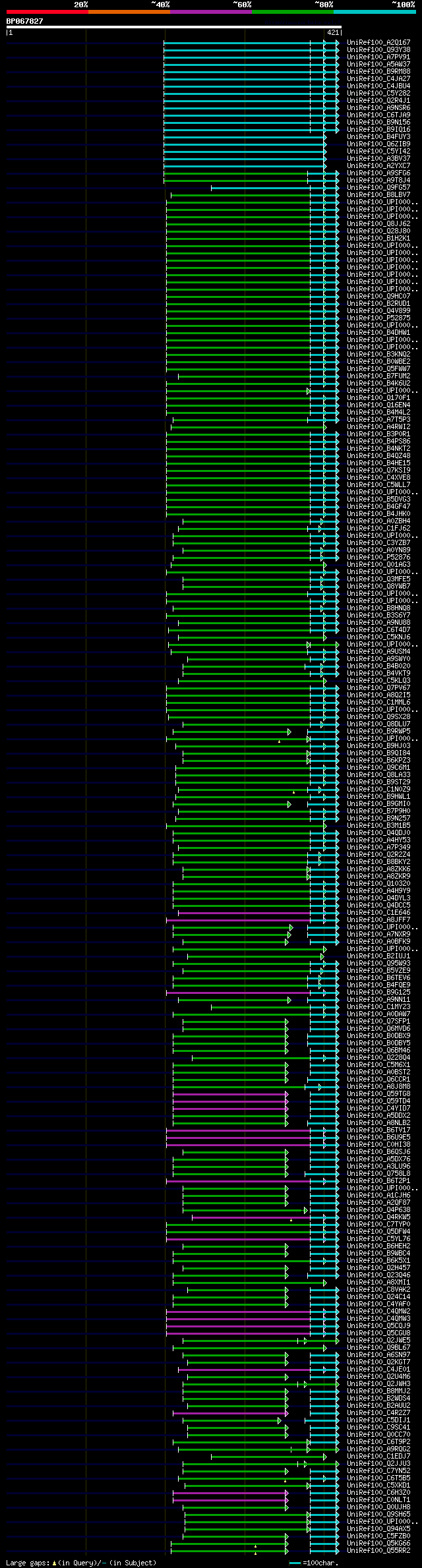This screenshot has height=1568, width=422.
Task: Select the UniRef100_C5KLQ3 entry
Action: pos(378,681)
